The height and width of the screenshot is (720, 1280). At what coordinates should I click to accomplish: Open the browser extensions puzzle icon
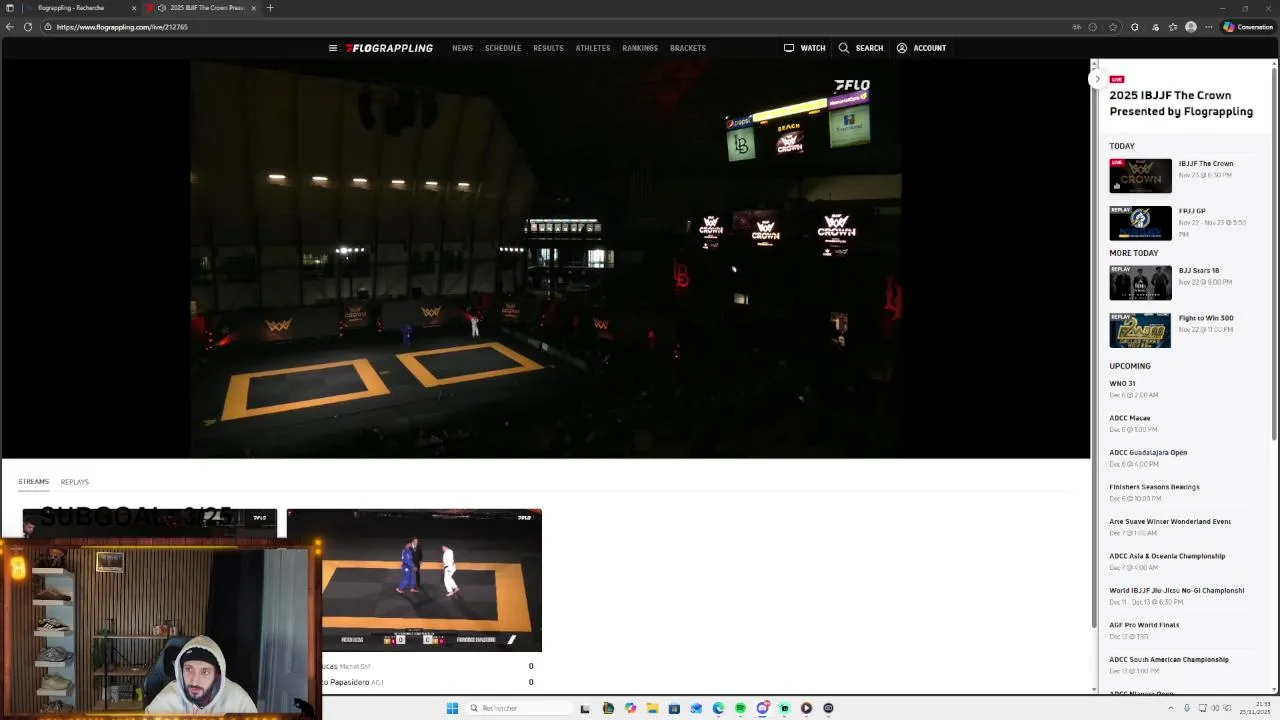(x=1134, y=27)
